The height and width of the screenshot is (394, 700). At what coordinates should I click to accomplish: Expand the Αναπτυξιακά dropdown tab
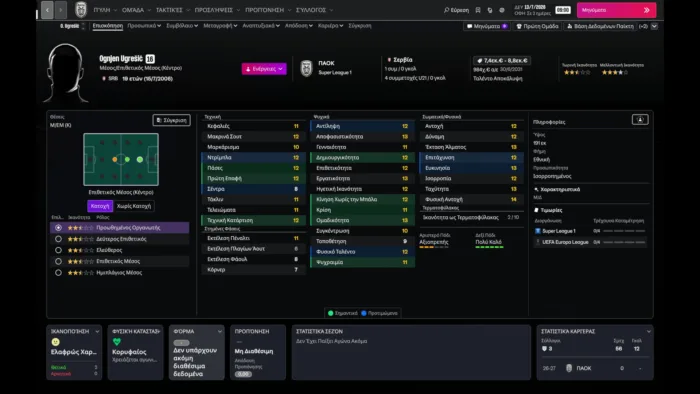point(261,26)
